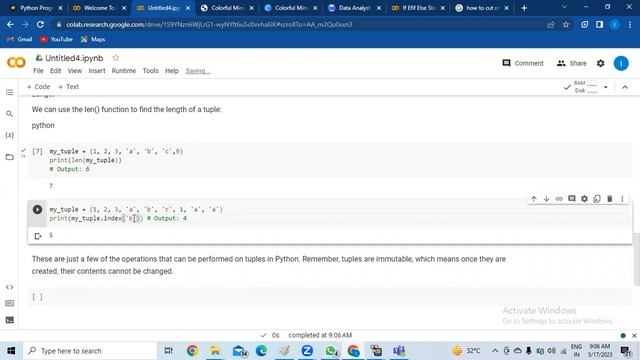Open the Files folder panel

[9, 157]
